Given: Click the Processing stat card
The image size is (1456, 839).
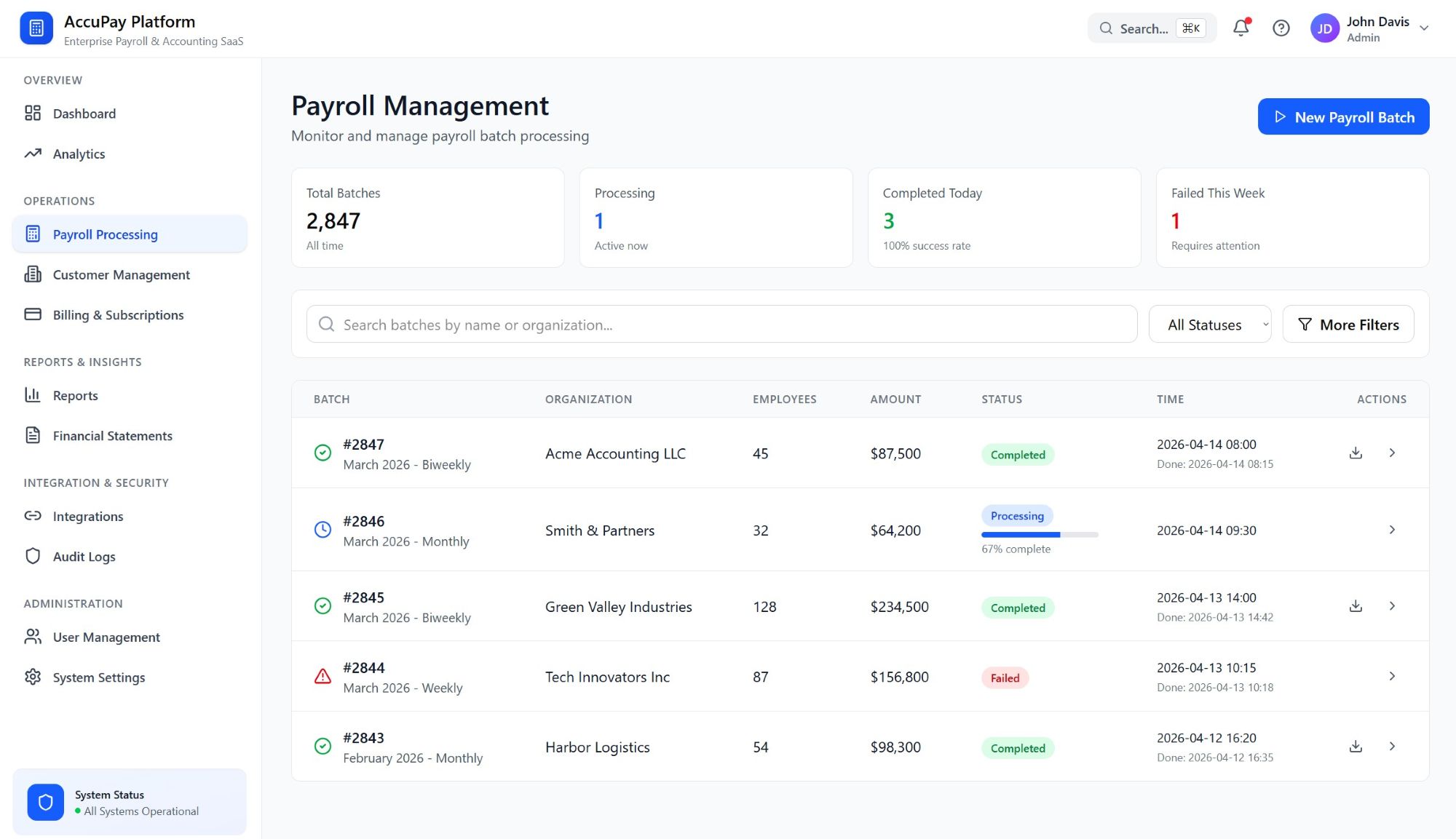Looking at the screenshot, I should pos(716,218).
